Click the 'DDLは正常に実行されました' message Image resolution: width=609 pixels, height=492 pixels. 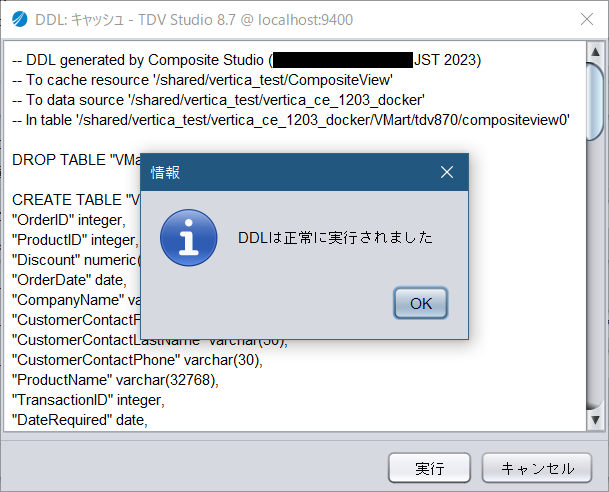(335, 238)
